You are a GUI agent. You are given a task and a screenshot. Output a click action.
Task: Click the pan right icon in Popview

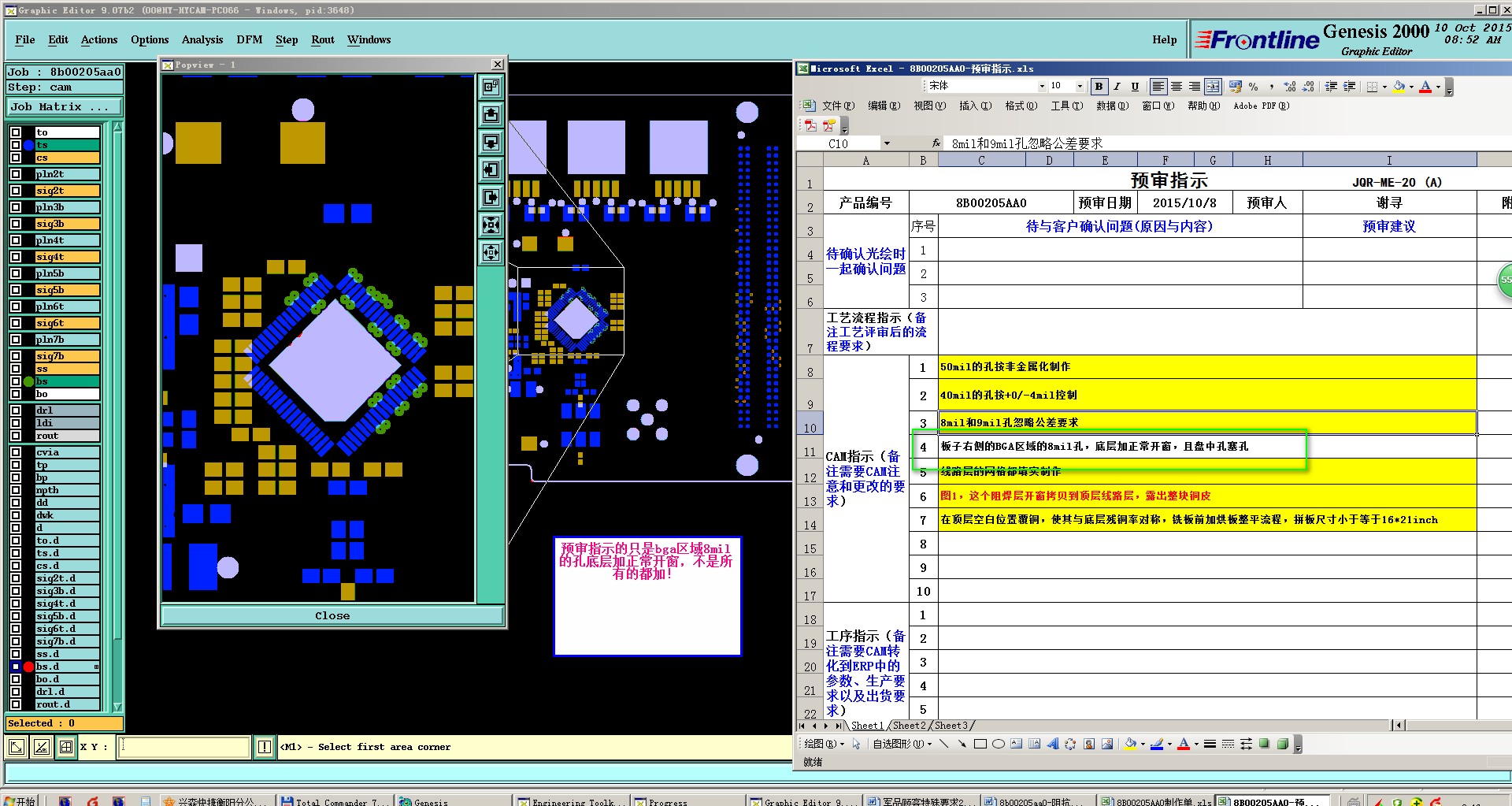pos(491,198)
